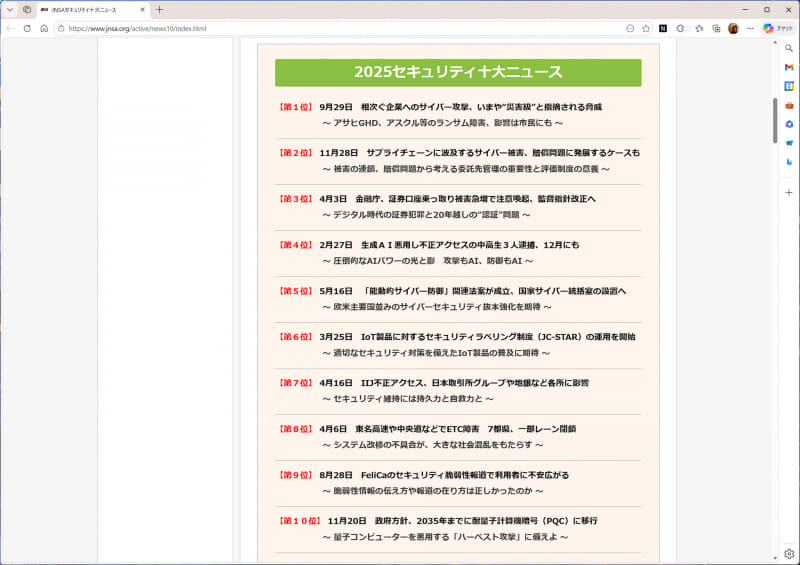Open the Copilot チャット button
800x565 pixels.
coord(778,29)
